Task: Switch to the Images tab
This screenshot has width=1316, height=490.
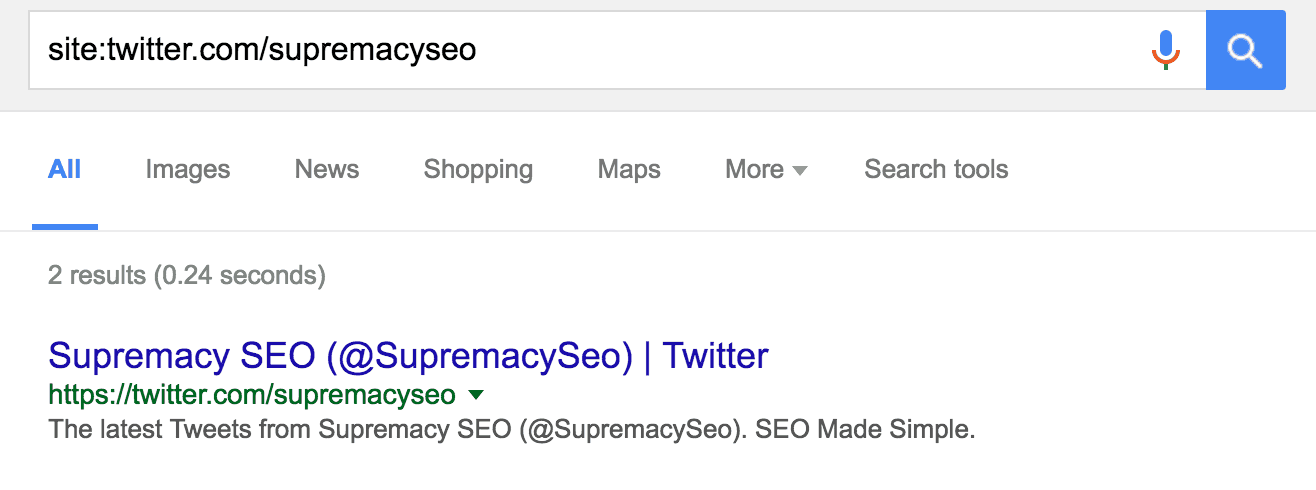Action: (x=188, y=170)
